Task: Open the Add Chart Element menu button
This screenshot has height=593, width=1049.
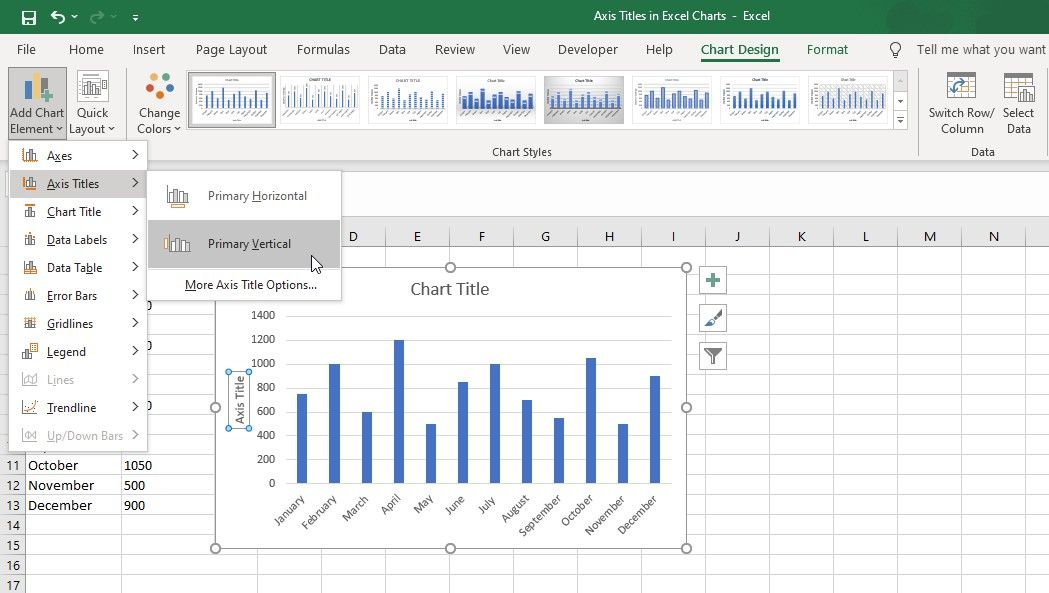Action: pyautogui.click(x=37, y=103)
